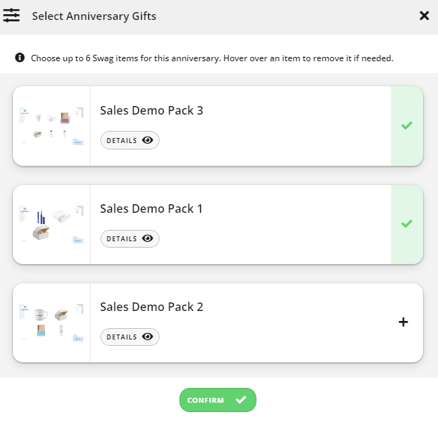Click eye icon in Pack 1 Details button
The width and height of the screenshot is (438, 427).
click(148, 238)
